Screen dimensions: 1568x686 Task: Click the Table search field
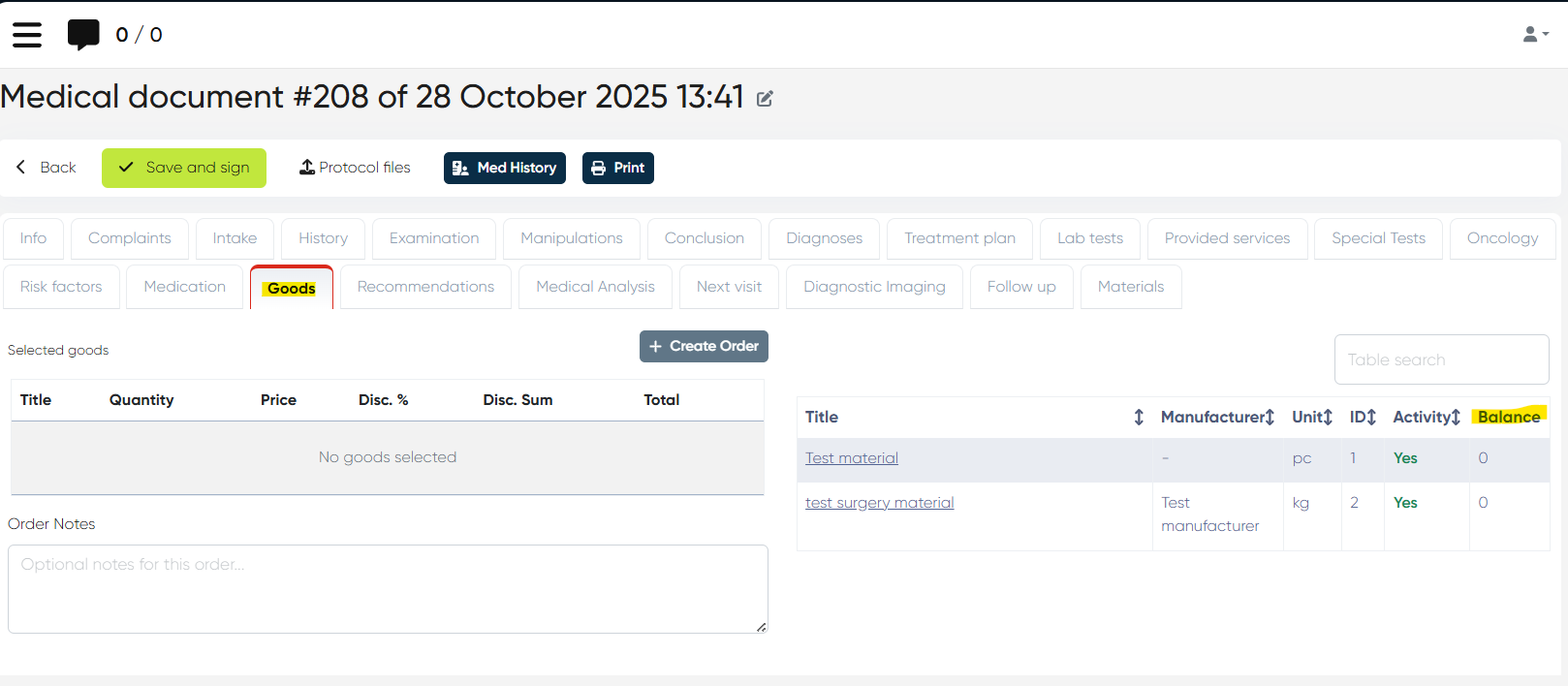1440,359
